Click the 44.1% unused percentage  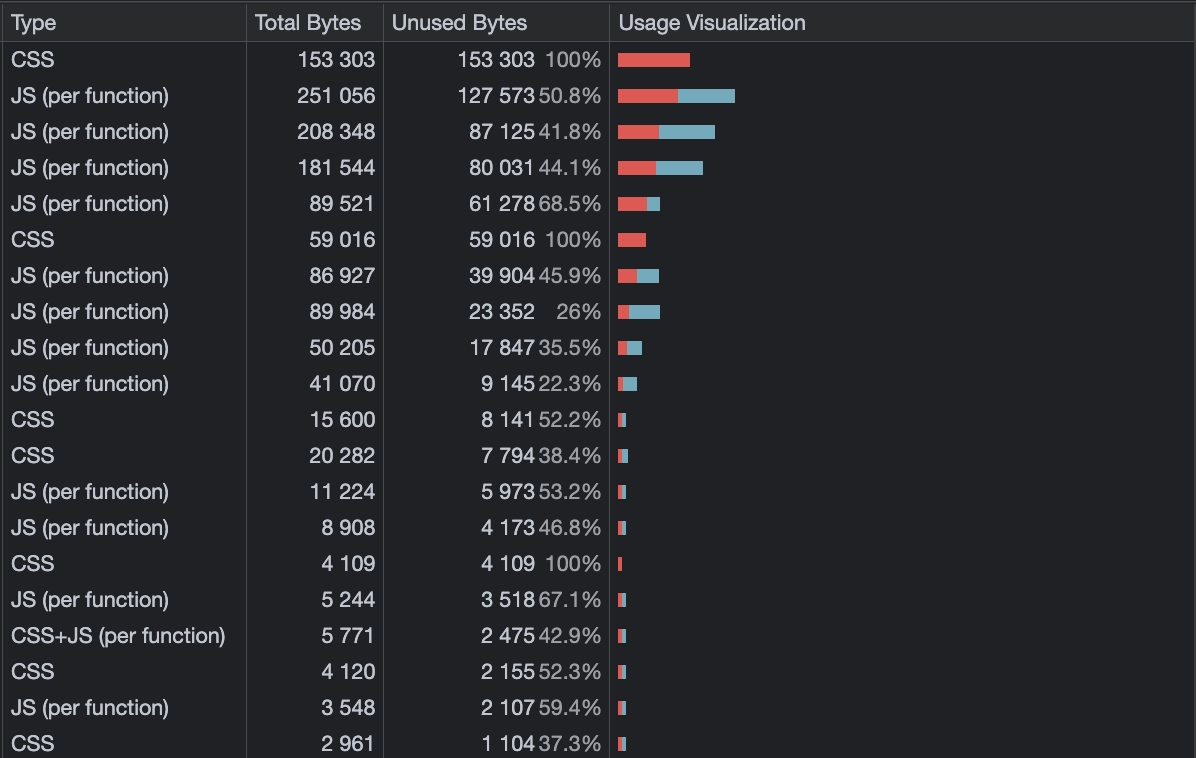(570, 167)
